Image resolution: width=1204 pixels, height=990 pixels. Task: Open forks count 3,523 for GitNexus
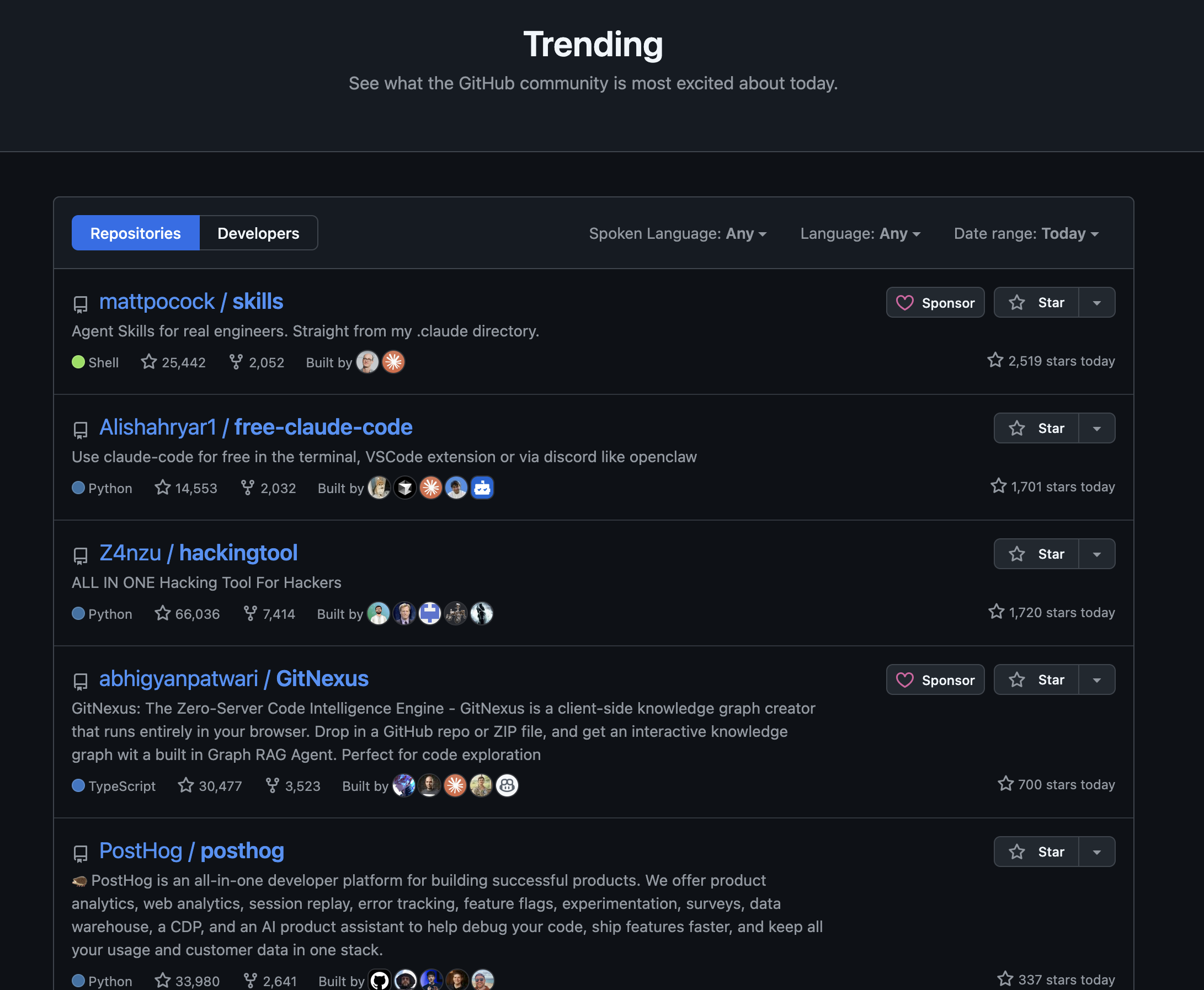point(293,786)
